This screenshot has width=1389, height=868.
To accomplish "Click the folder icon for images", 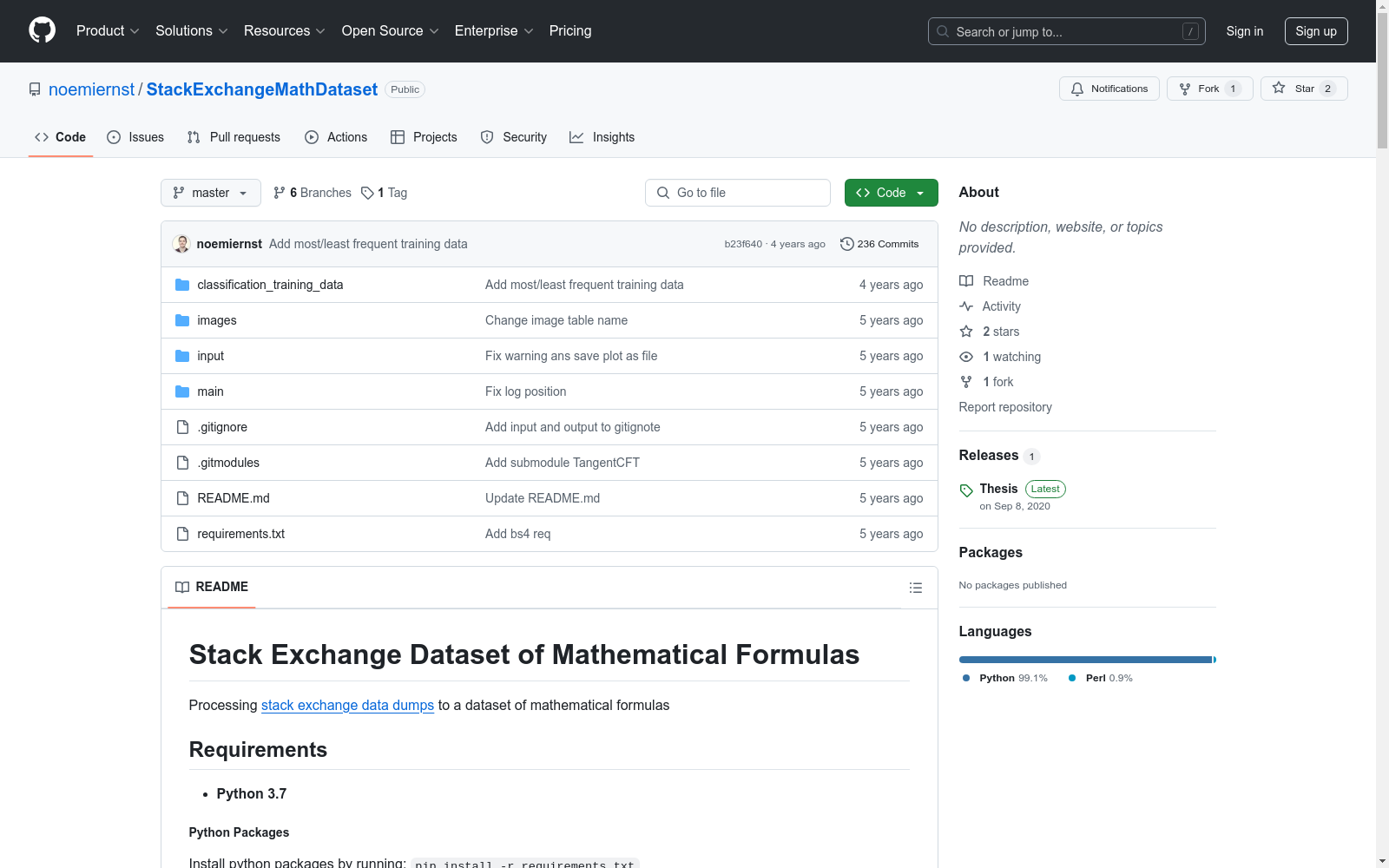I will (182, 320).
